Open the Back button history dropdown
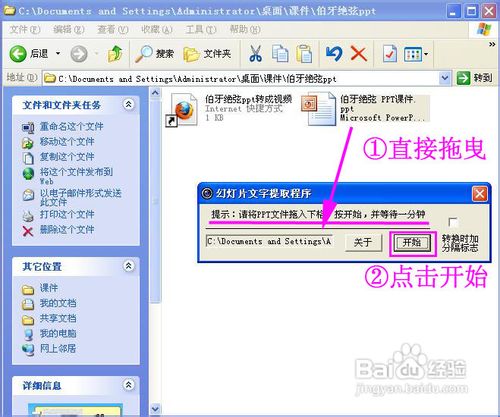Screen dimensions: 500x417 coord(58,54)
